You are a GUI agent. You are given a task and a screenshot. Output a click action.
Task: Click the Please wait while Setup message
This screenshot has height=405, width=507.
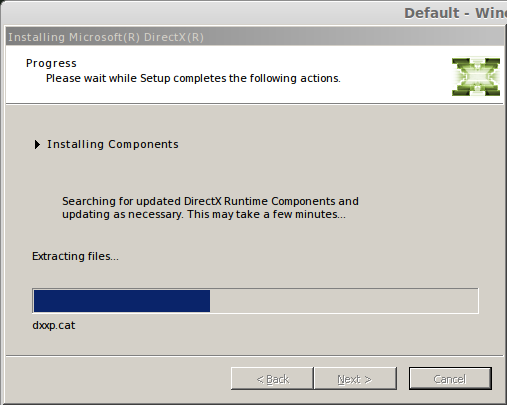(x=193, y=78)
